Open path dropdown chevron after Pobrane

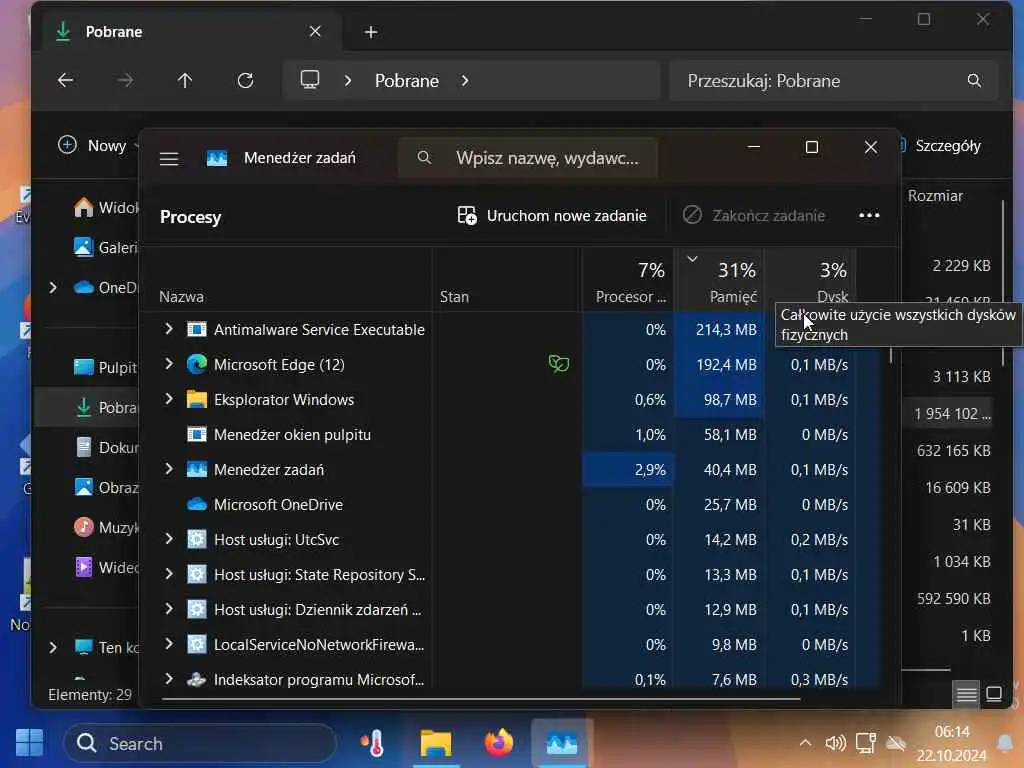[465, 80]
